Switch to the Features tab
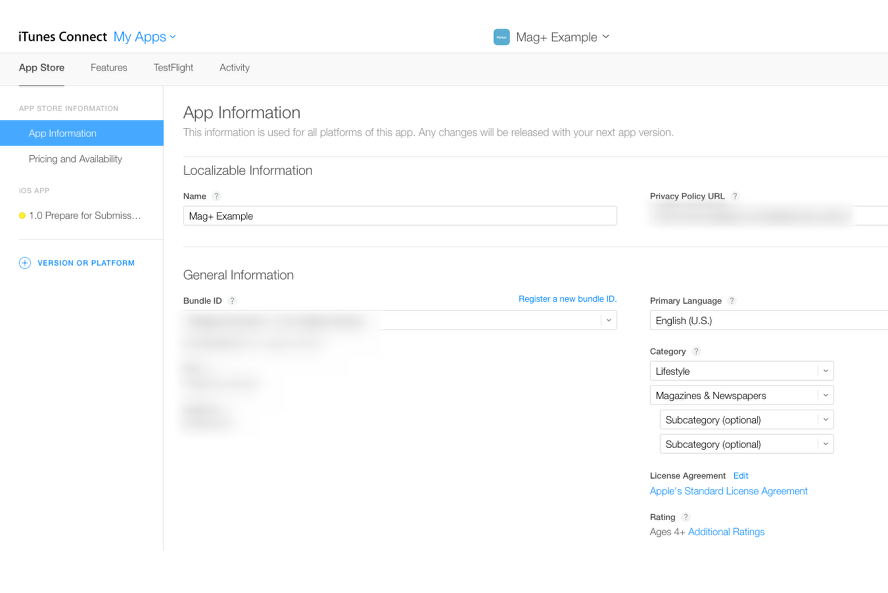This screenshot has height=593, width=888. [x=109, y=67]
